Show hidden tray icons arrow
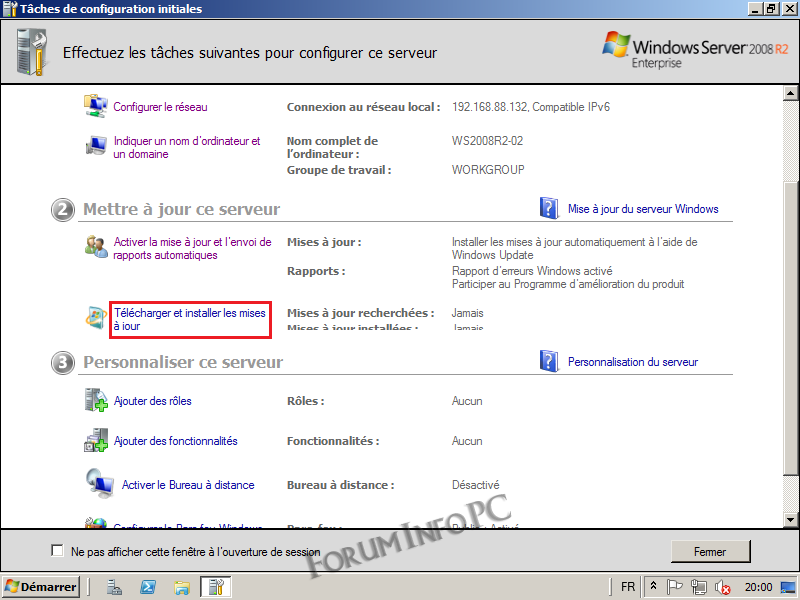 point(653,586)
